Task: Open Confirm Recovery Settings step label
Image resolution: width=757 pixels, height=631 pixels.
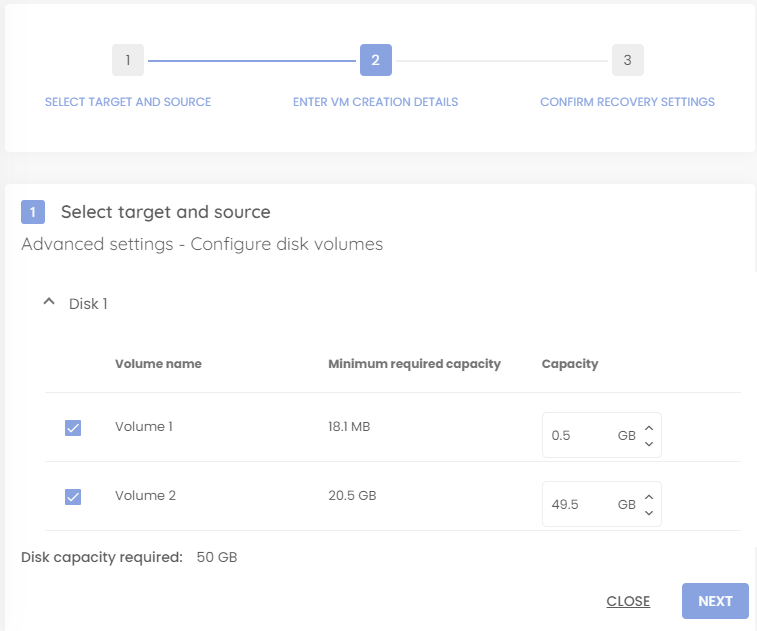Action: [628, 102]
